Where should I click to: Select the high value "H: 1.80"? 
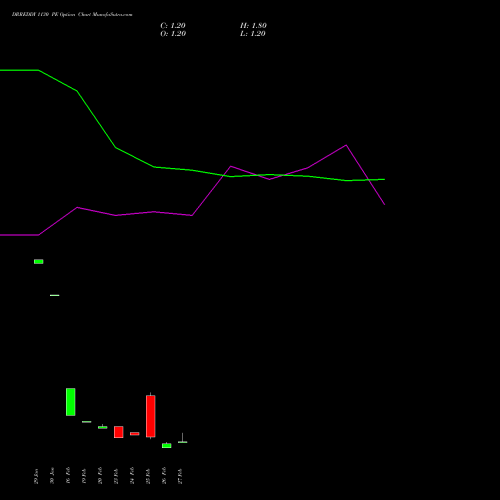click(253, 26)
